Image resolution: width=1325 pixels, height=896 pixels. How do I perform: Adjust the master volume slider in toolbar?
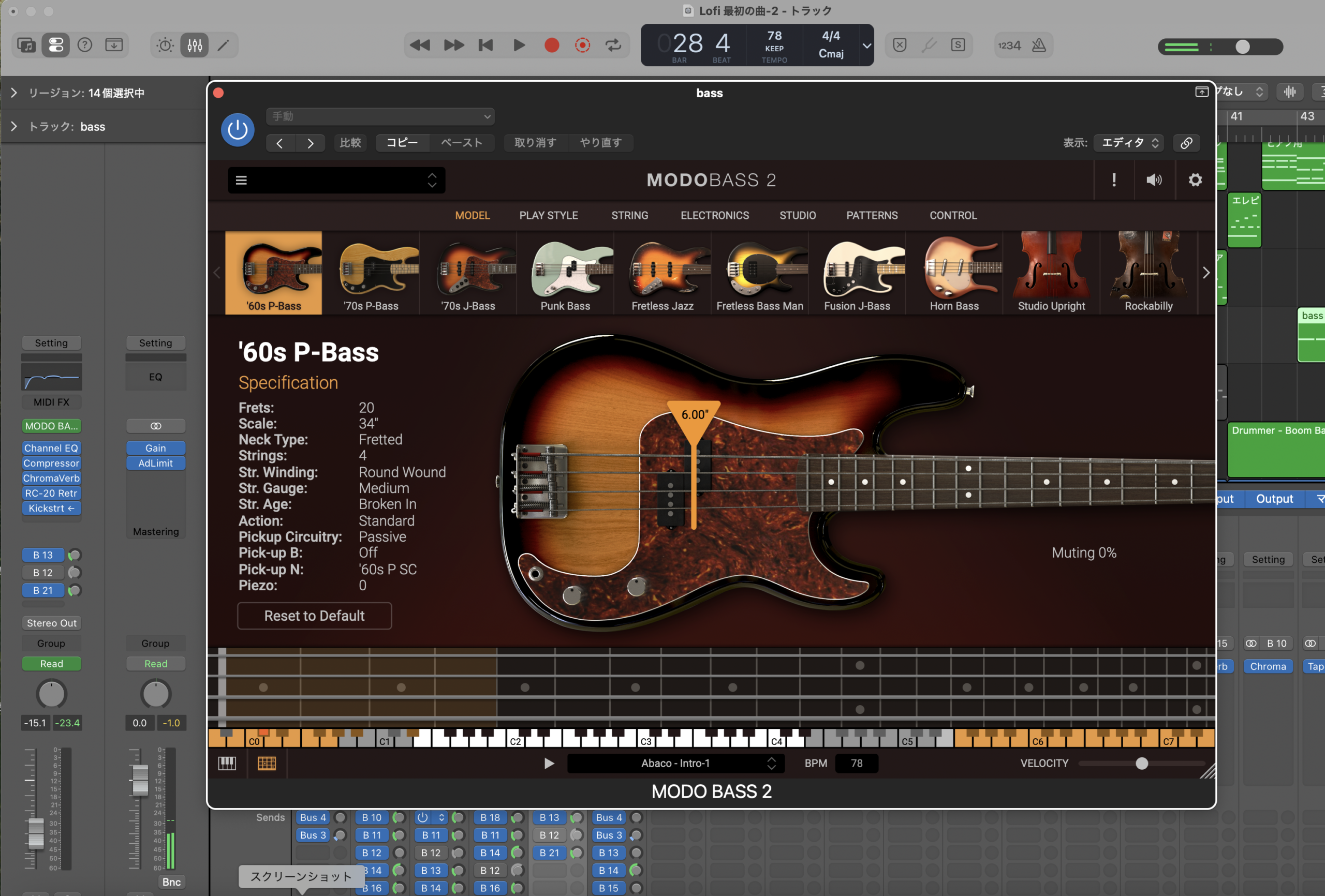point(1243,47)
